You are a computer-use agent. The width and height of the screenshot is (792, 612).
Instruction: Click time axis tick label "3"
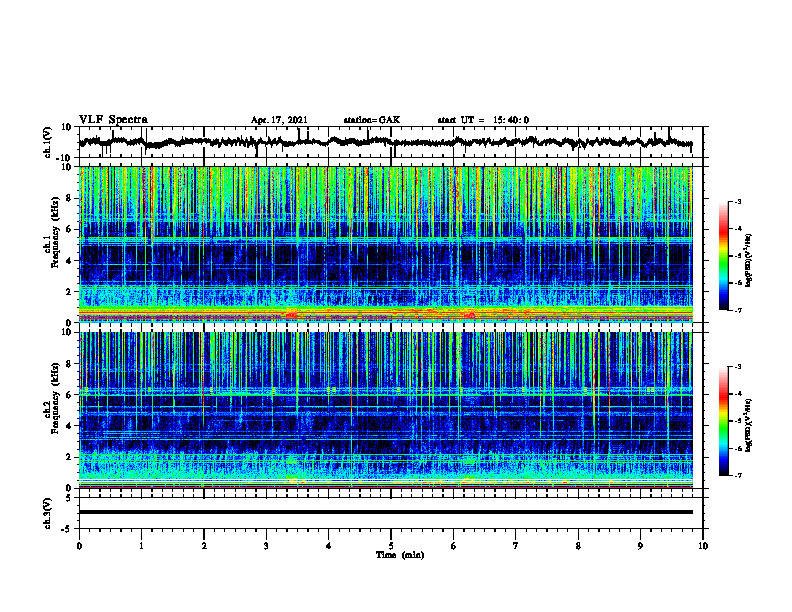click(x=266, y=546)
